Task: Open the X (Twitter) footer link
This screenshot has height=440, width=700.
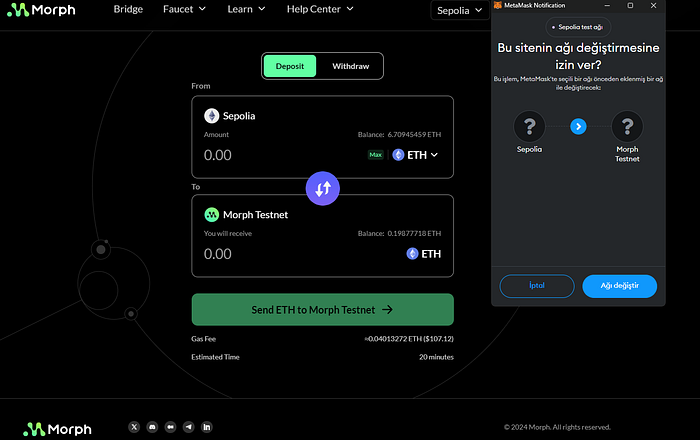Action: pyautogui.click(x=134, y=427)
